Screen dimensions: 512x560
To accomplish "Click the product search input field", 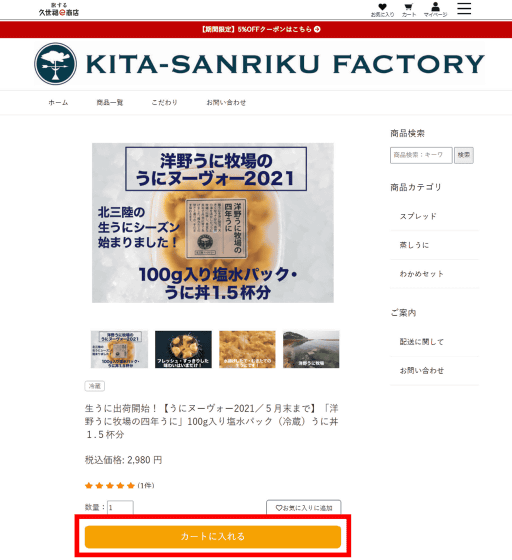I will [x=421, y=155].
